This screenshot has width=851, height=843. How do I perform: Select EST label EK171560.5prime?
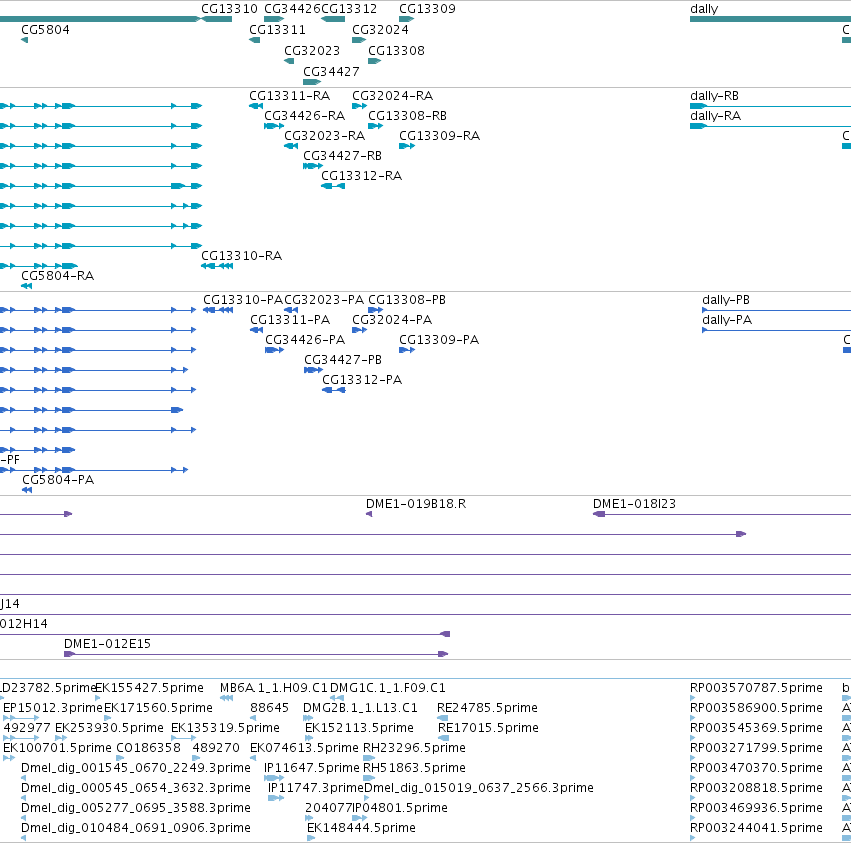tap(158, 708)
